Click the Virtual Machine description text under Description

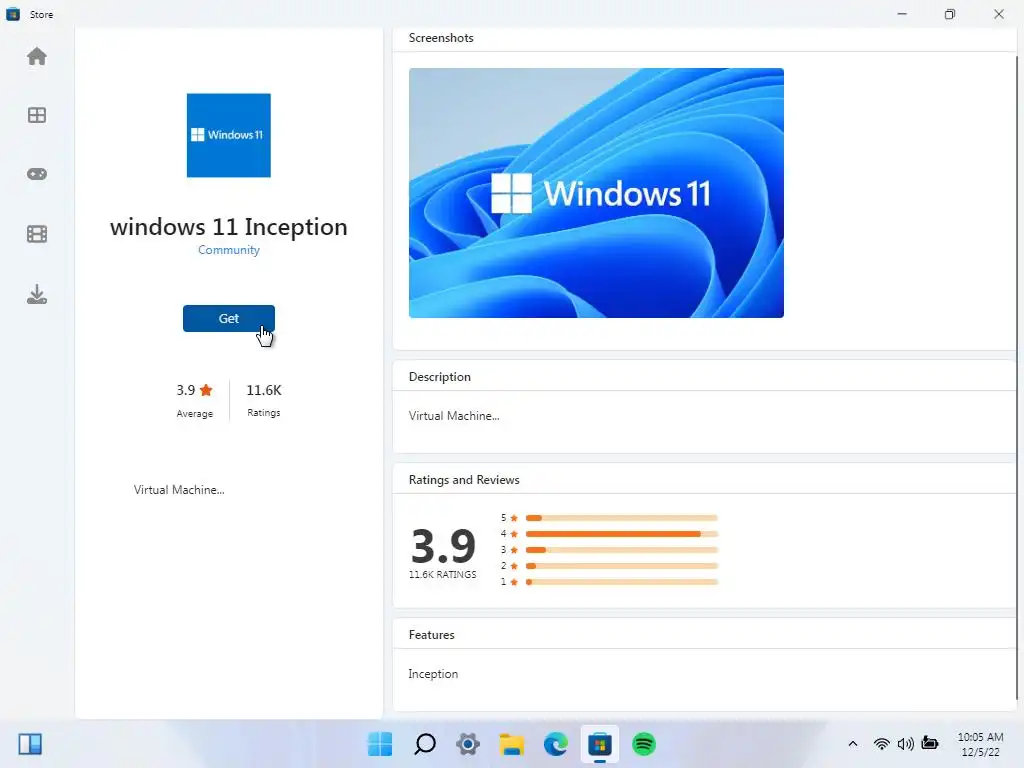pos(454,416)
